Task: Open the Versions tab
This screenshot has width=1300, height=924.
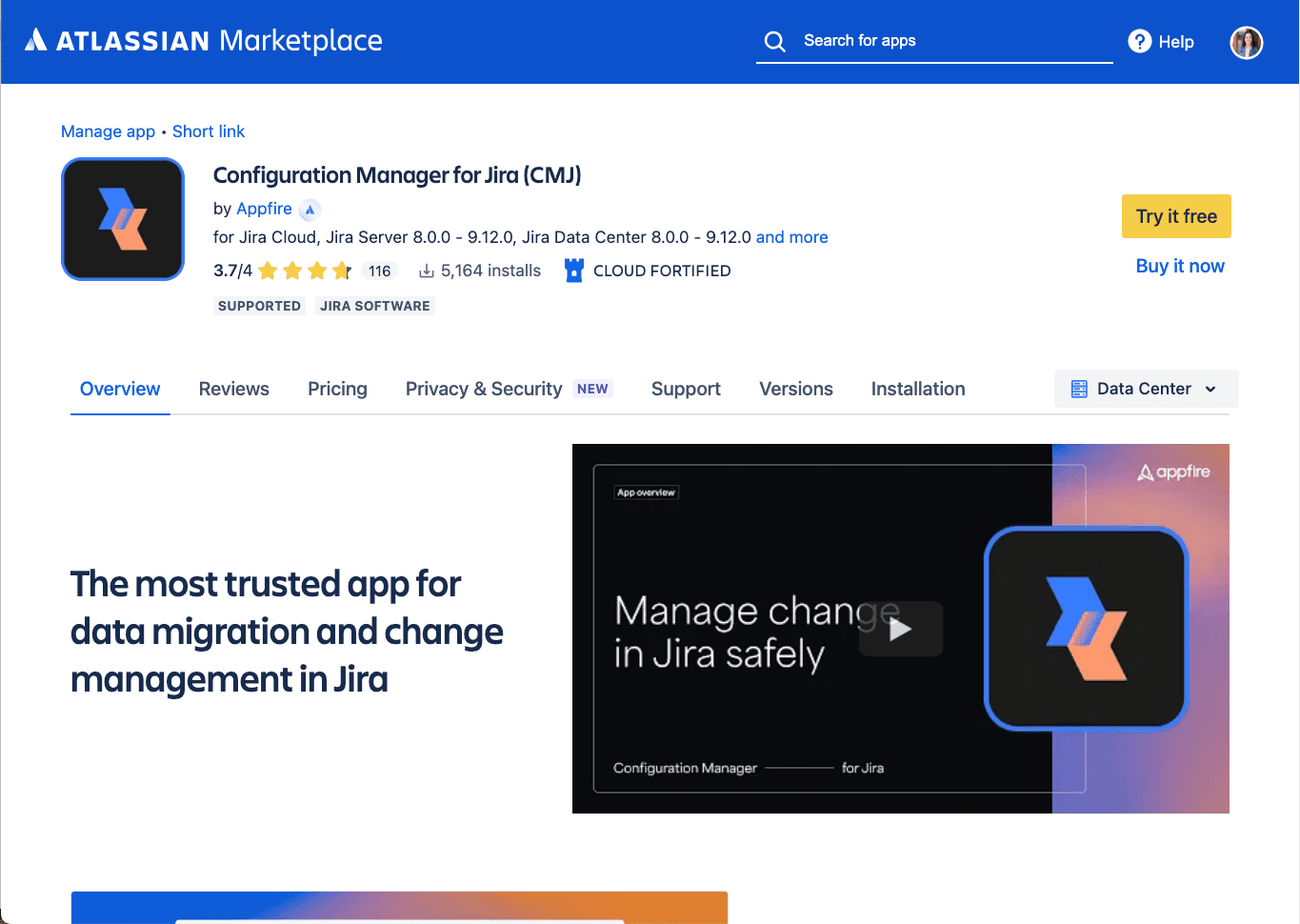Action: coord(796,389)
